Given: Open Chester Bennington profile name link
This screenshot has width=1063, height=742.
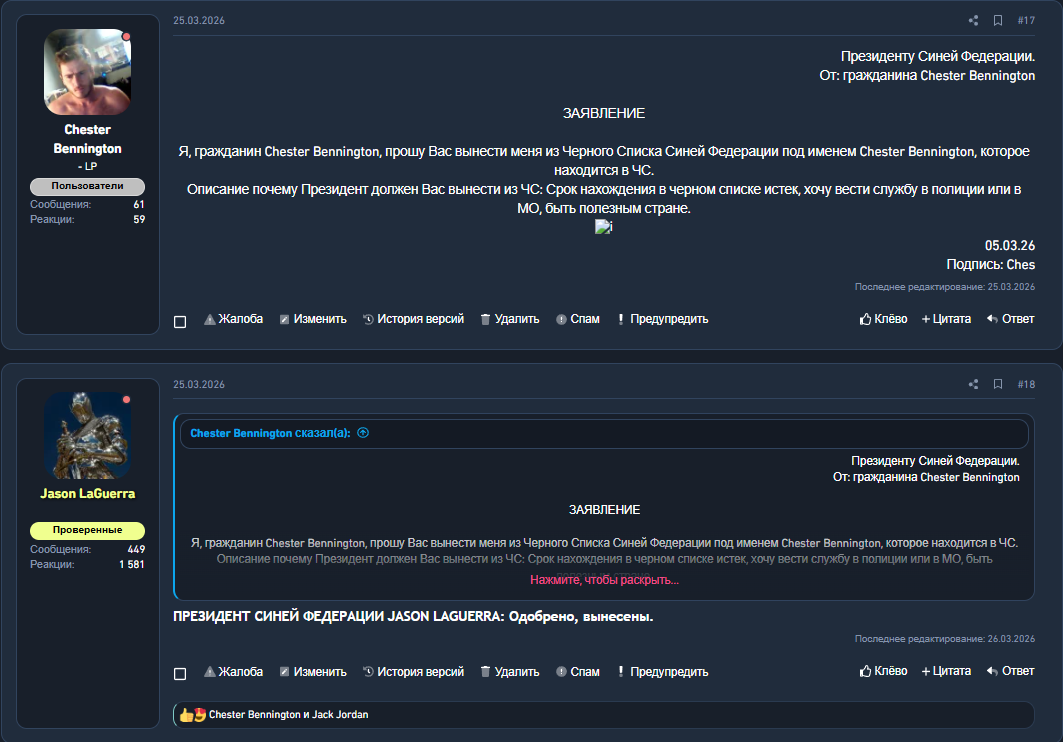Looking at the screenshot, I should [x=87, y=139].
